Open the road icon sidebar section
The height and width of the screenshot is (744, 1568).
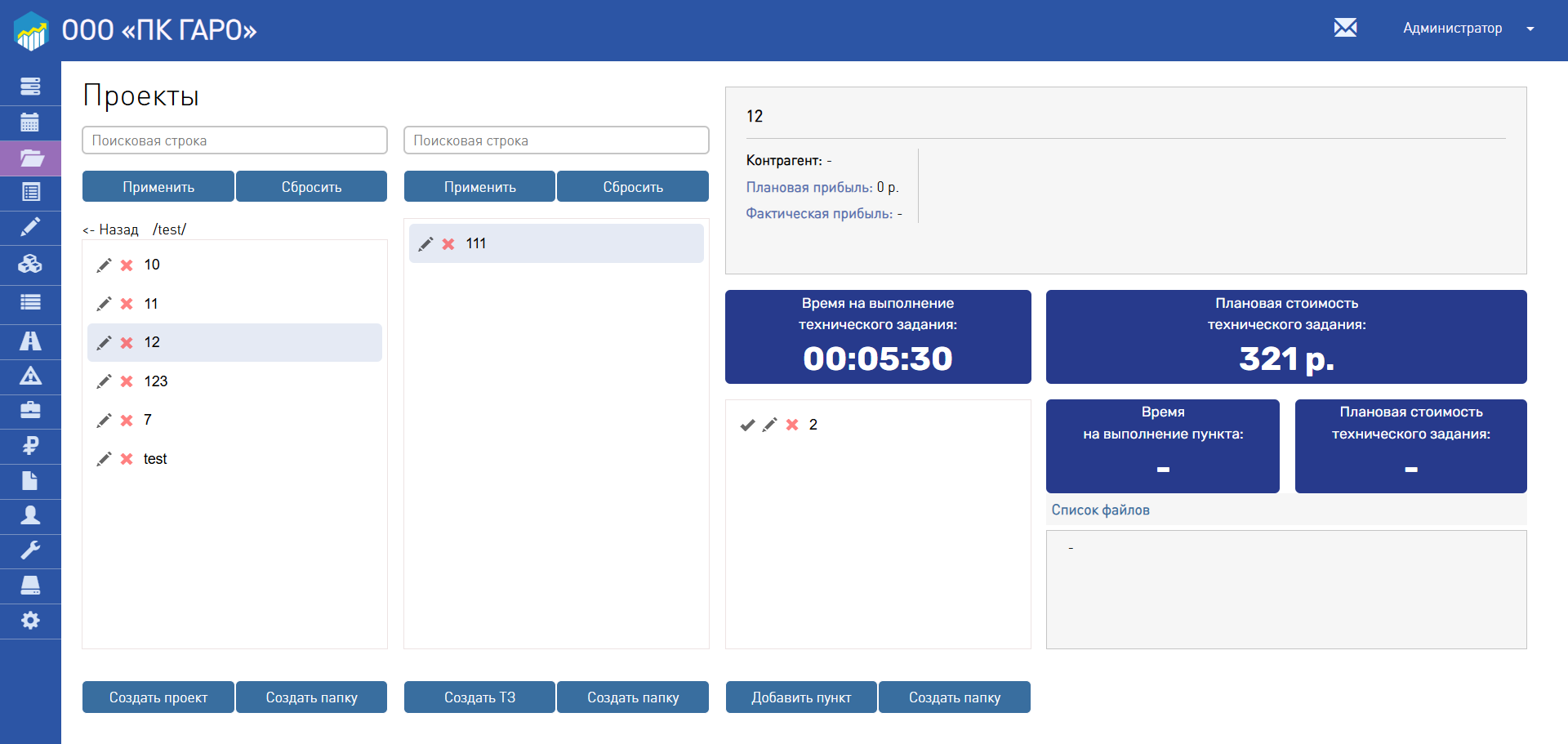coord(30,341)
